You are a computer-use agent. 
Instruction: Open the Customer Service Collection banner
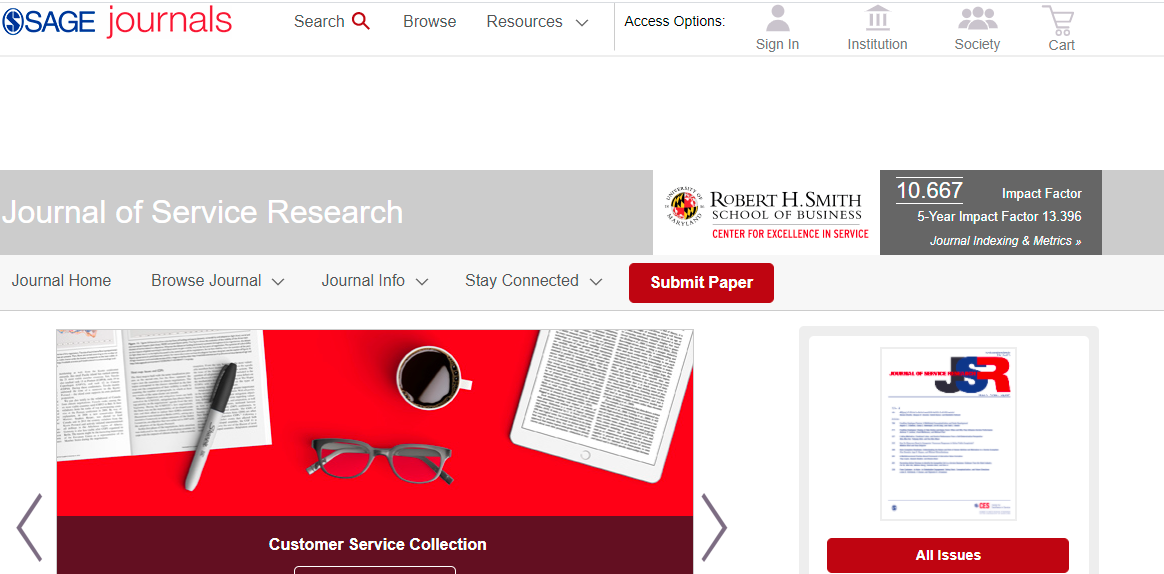point(377,544)
